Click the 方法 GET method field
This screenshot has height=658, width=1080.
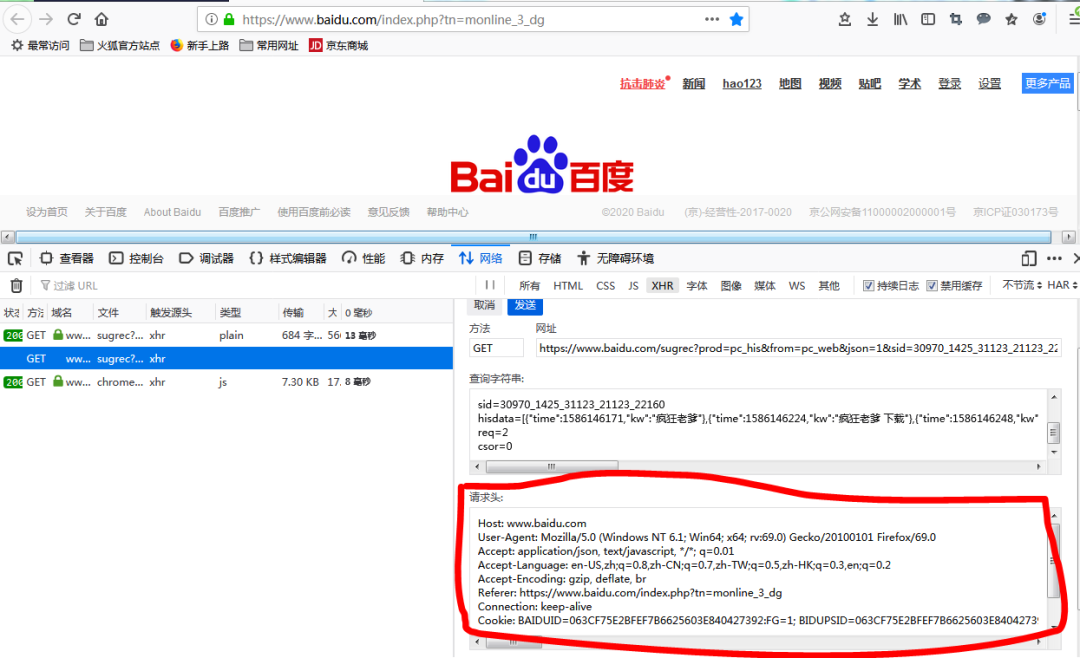pos(496,348)
